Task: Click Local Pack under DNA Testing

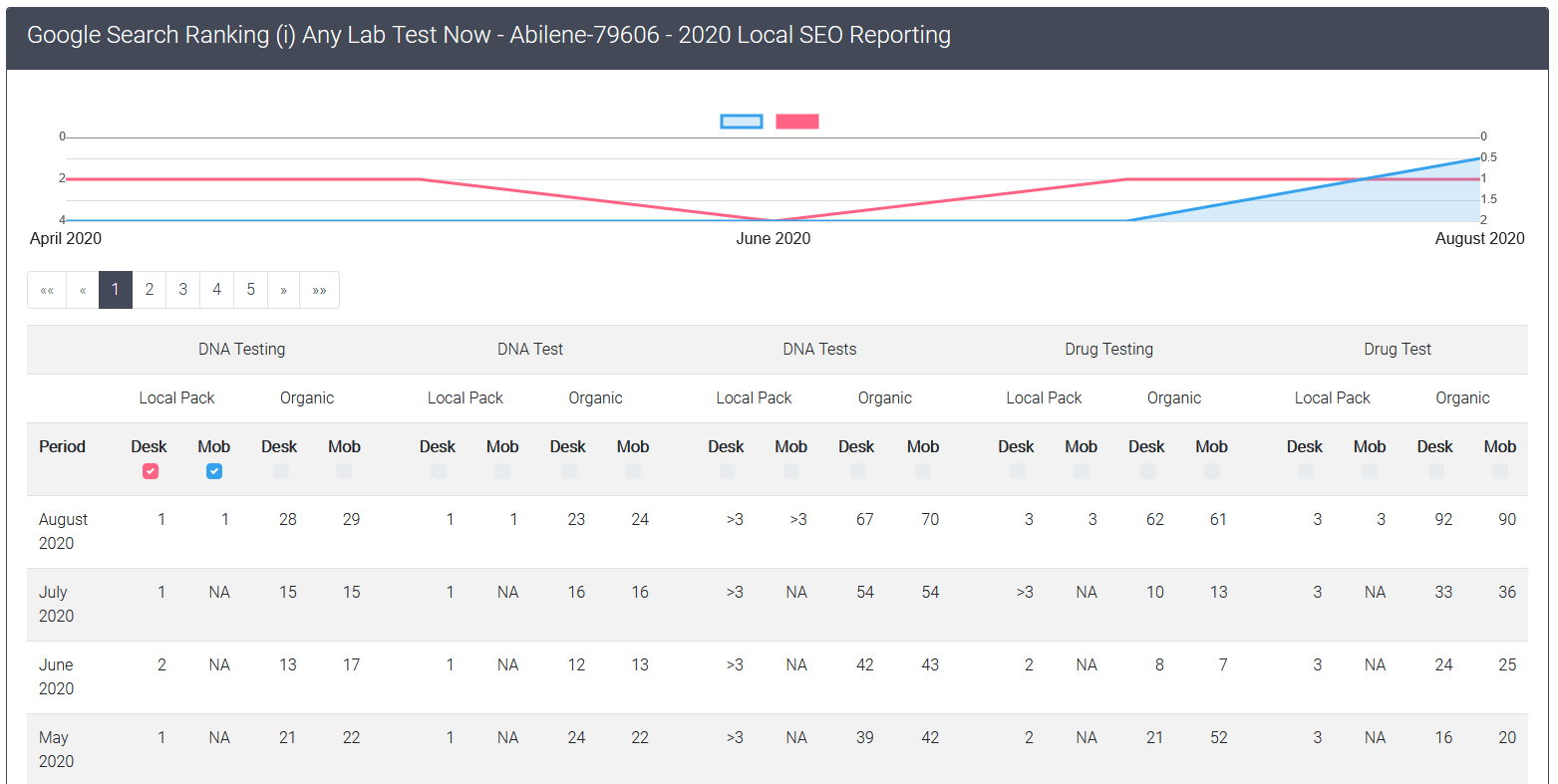Action: click(176, 397)
